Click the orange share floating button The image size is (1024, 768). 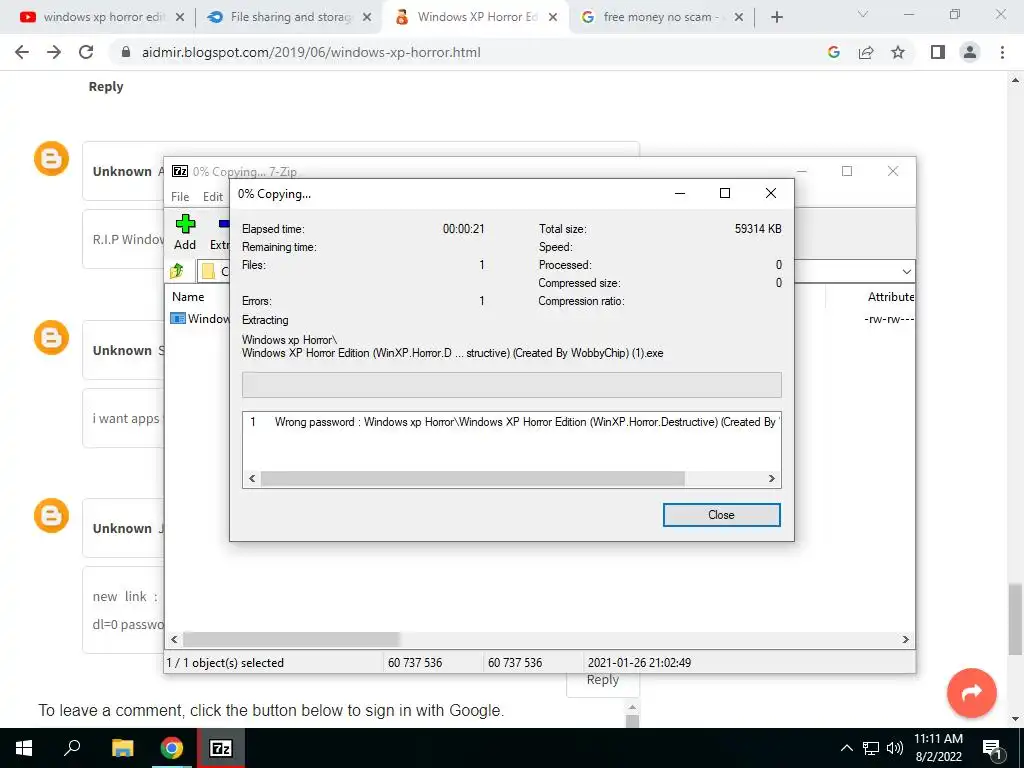(972, 692)
